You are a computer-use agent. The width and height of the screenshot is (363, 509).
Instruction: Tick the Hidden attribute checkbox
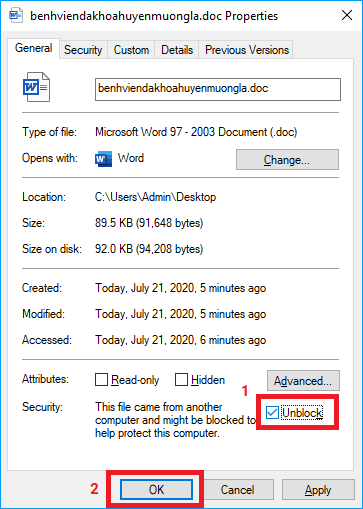(181, 380)
